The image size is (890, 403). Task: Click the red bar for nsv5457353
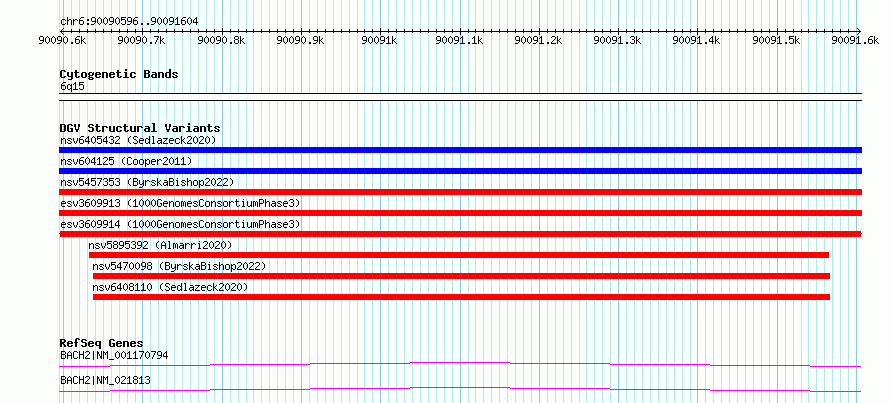click(x=460, y=192)
